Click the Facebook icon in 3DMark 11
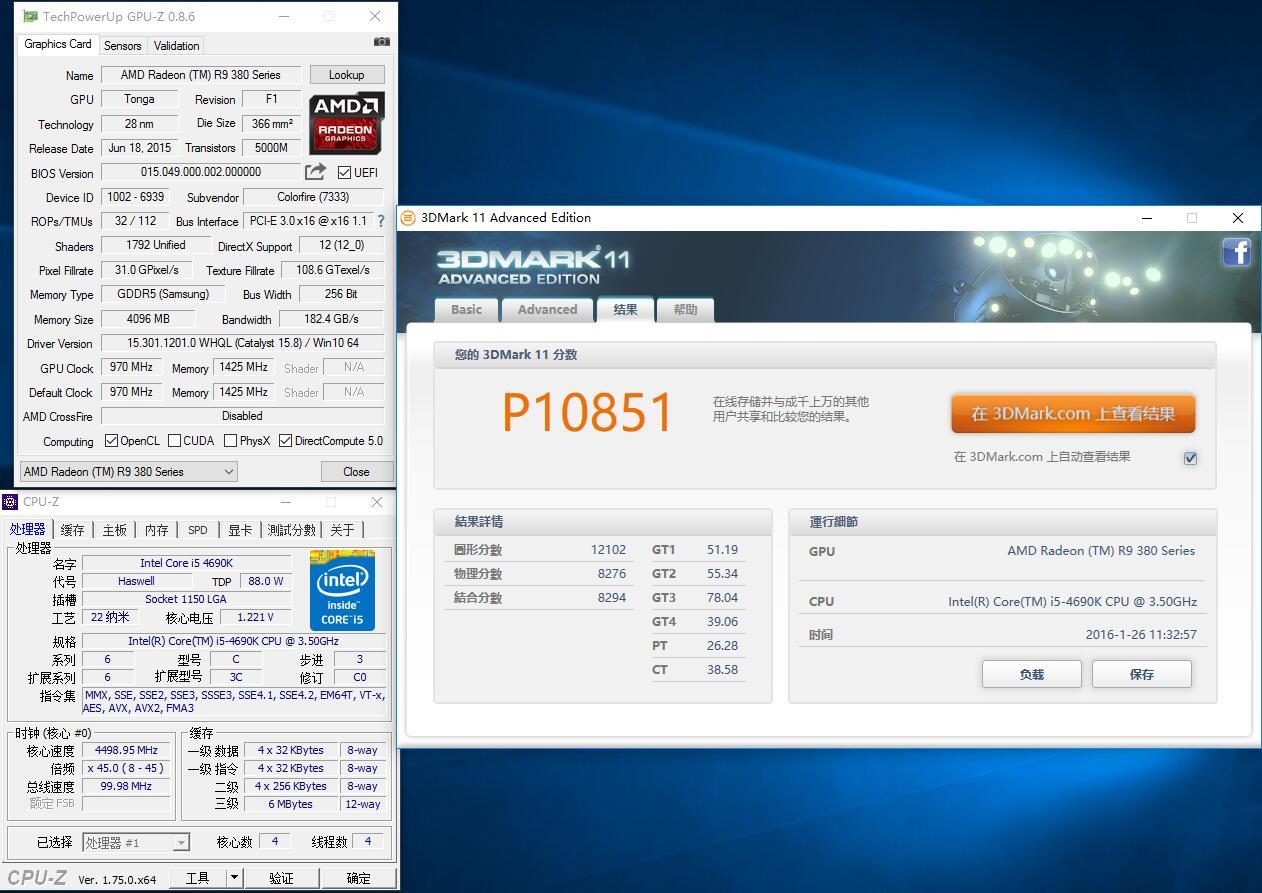This screenshot has width=1262, height=893. tap(1237, 252)
